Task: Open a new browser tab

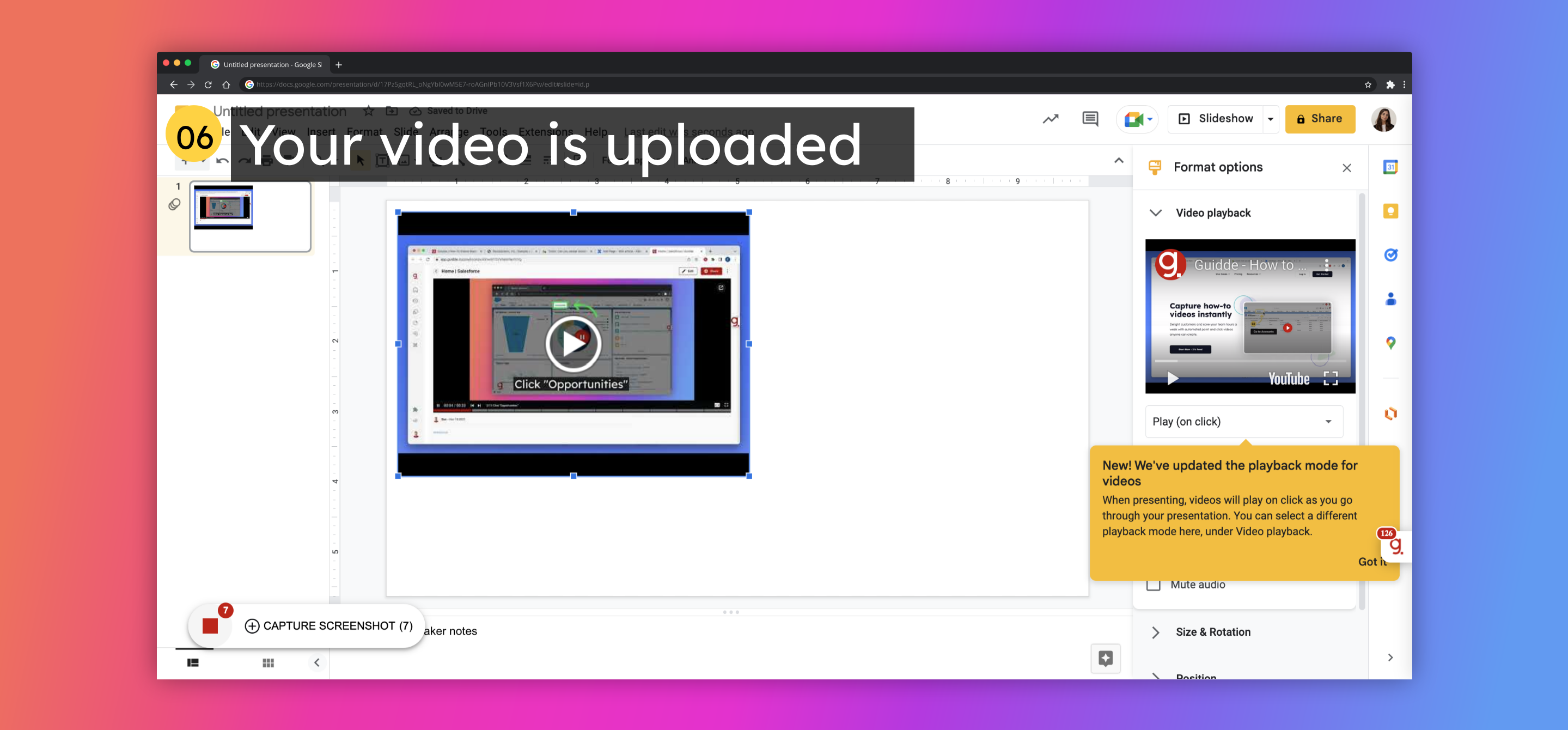Action: click(x=338, y=64)
